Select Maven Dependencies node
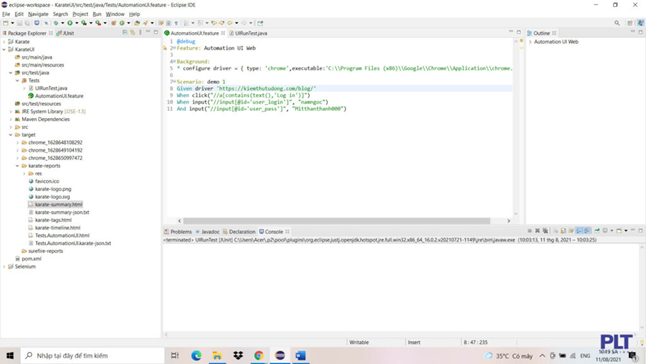 coord(45,119)
